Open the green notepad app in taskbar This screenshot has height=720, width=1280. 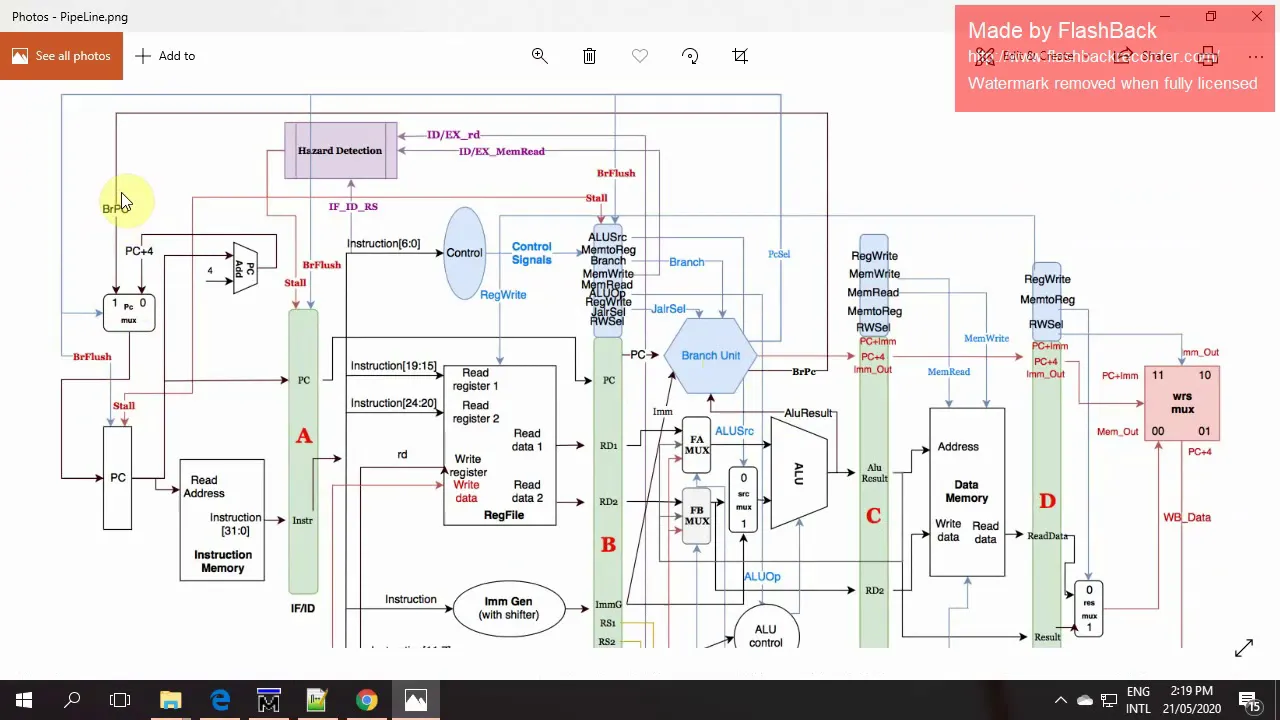coord(317,700)
